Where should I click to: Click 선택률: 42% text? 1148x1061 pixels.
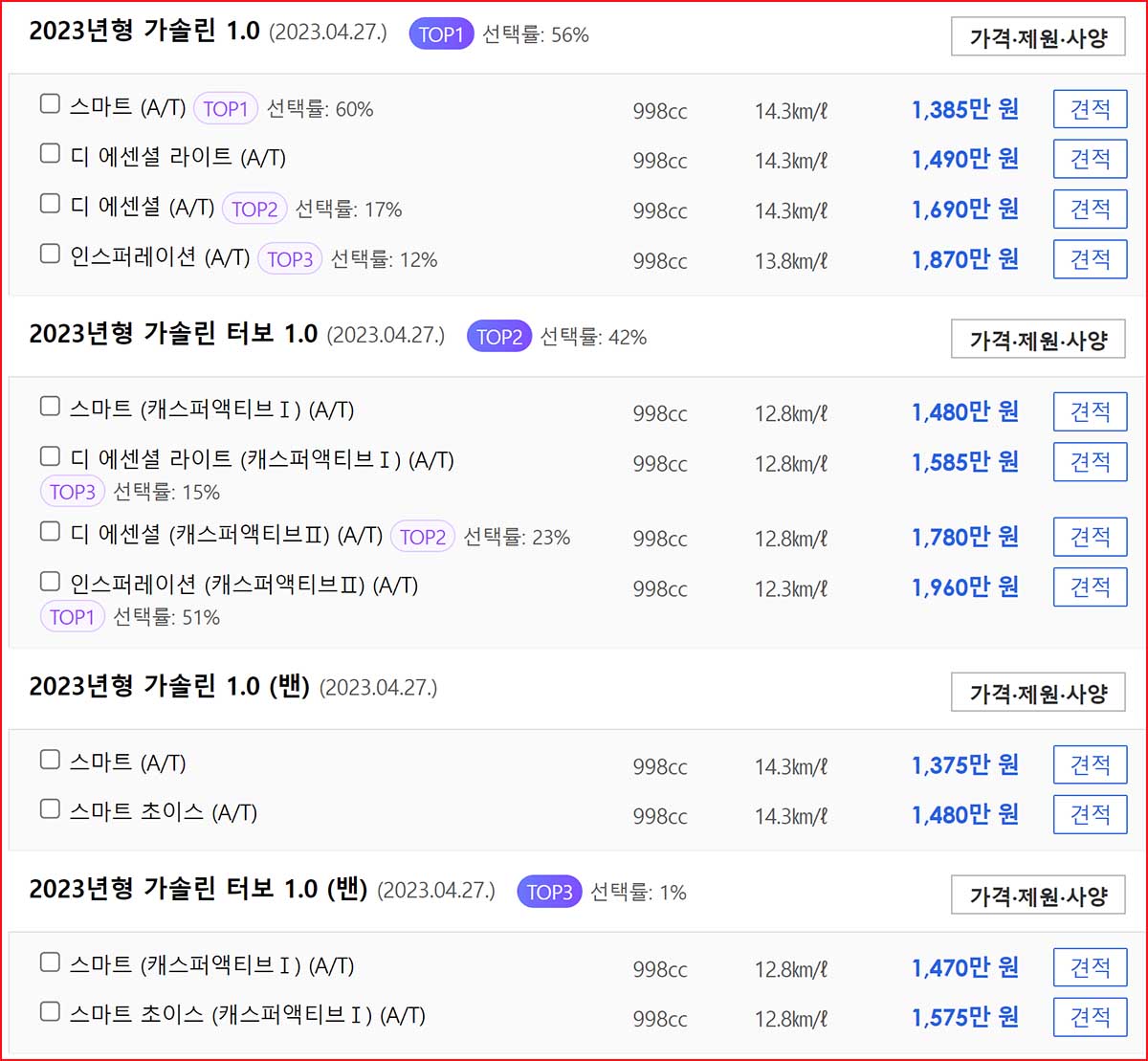point(593,337)
